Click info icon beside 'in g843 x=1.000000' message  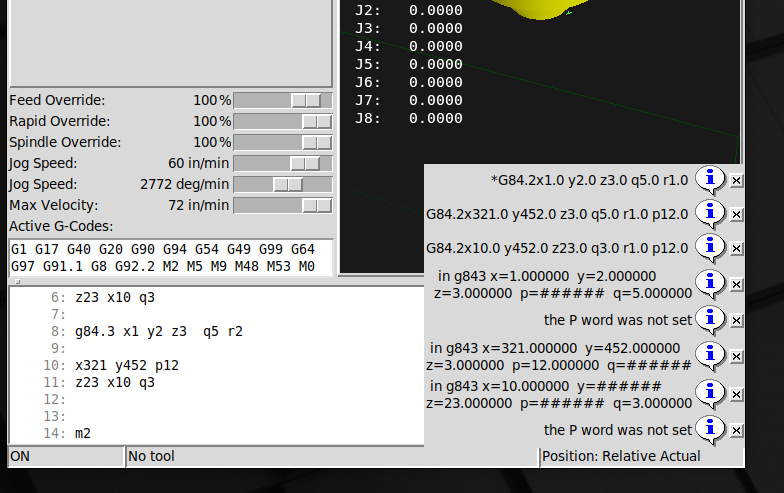(710, 284)
